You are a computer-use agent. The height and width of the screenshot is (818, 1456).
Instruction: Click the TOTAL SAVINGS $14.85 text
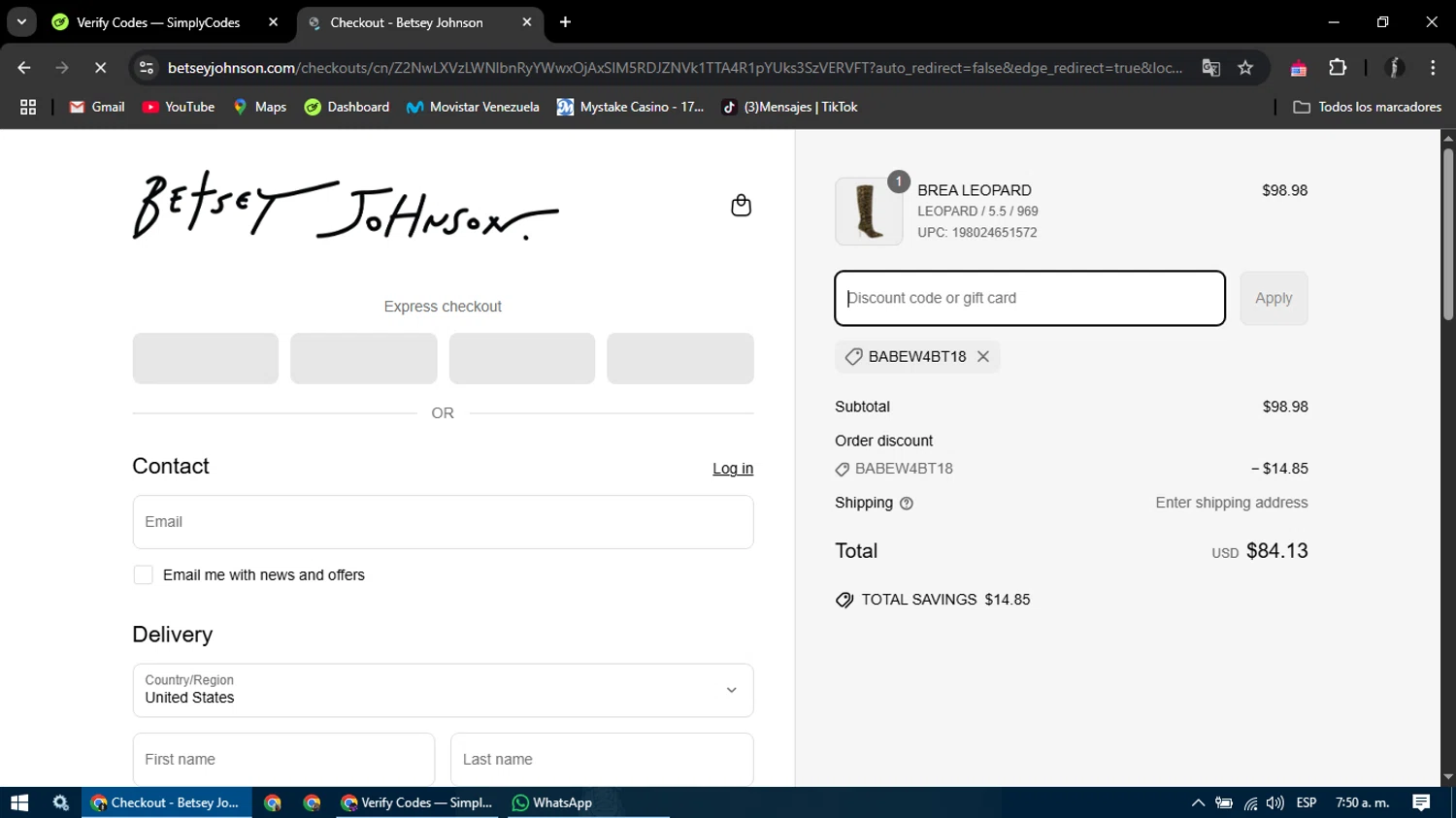pyautogui.click(x=945, y=600)
